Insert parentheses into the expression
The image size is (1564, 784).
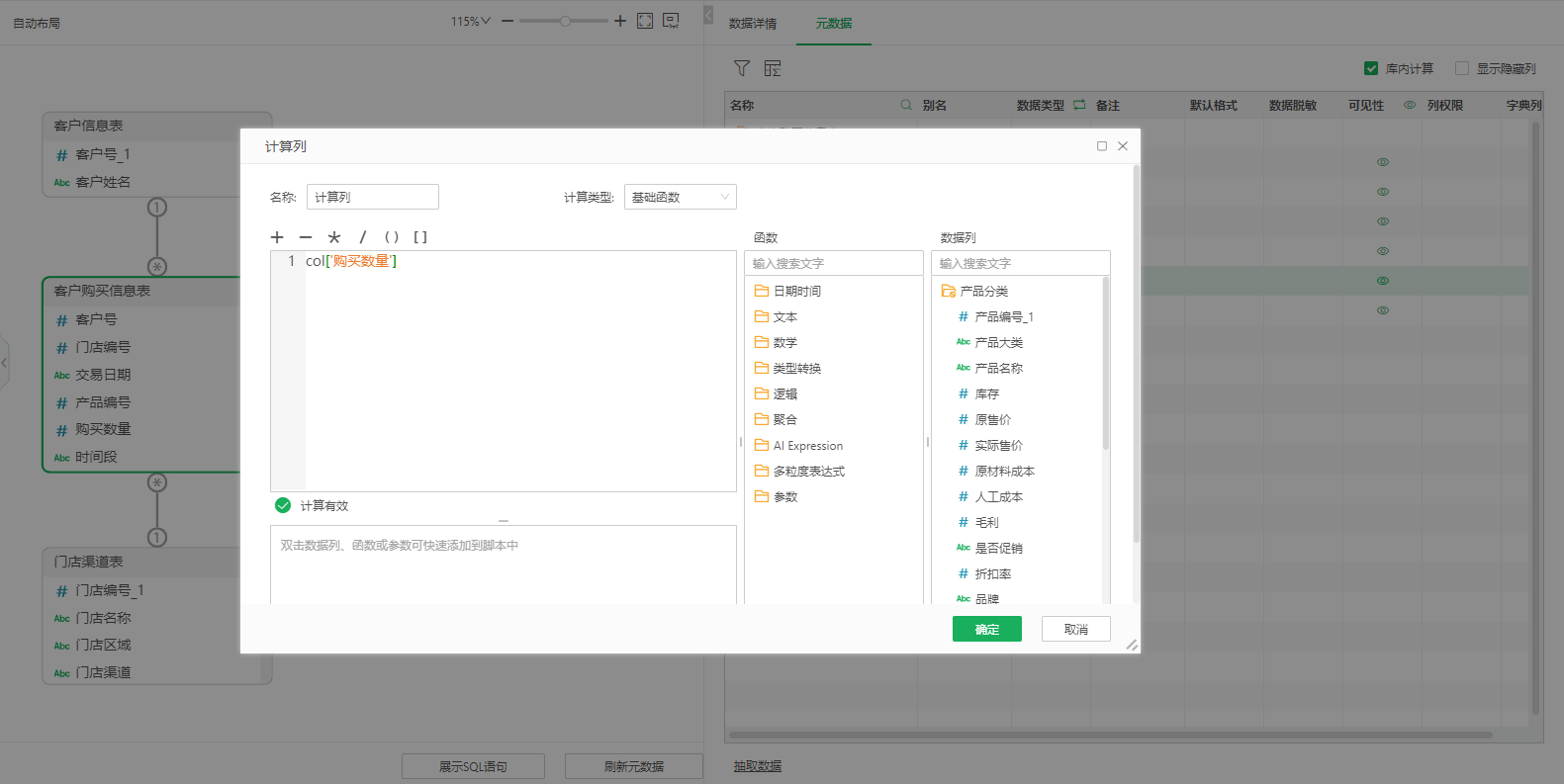coord(392,237)
